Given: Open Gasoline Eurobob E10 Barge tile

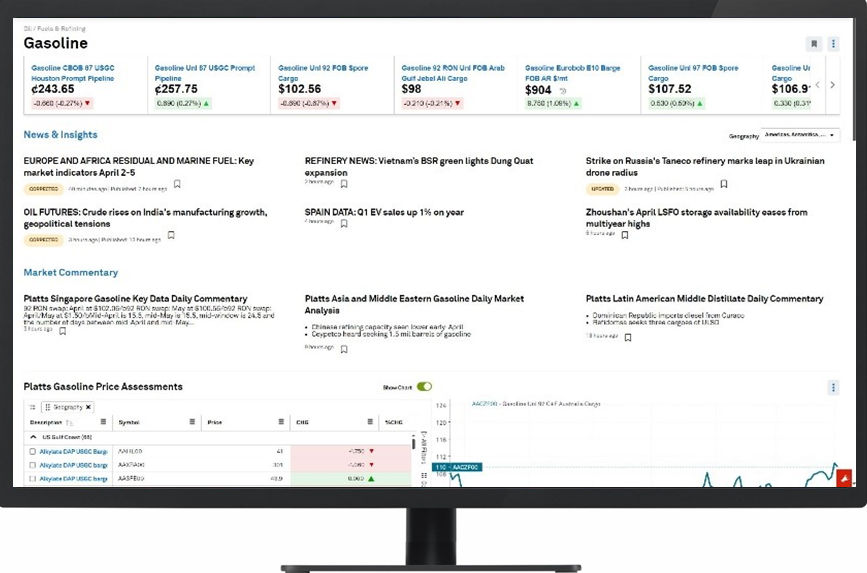Looking at the screenshot, I should click(x=572, y=73).
